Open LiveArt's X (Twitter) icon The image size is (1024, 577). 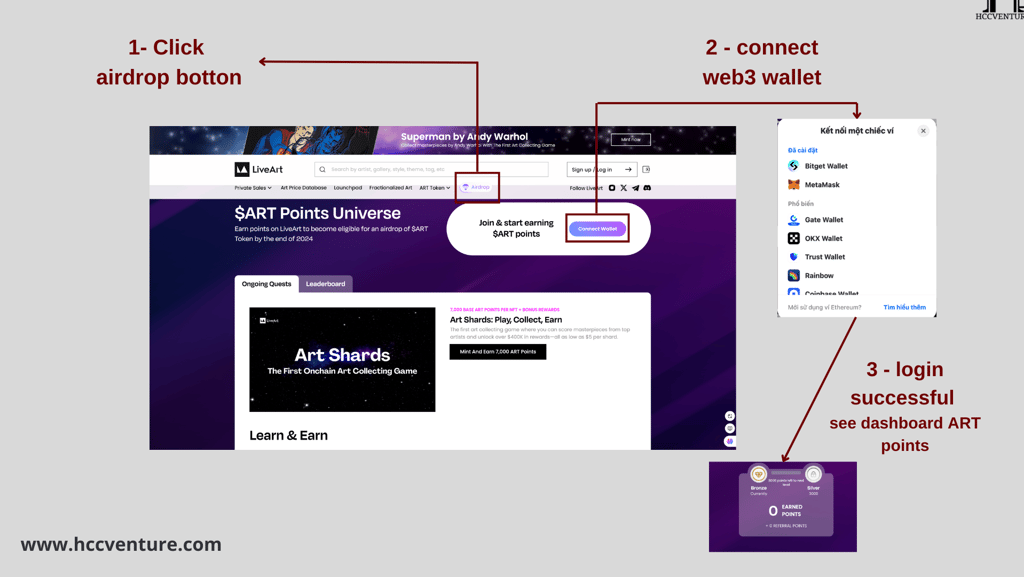tap(624, 188)
